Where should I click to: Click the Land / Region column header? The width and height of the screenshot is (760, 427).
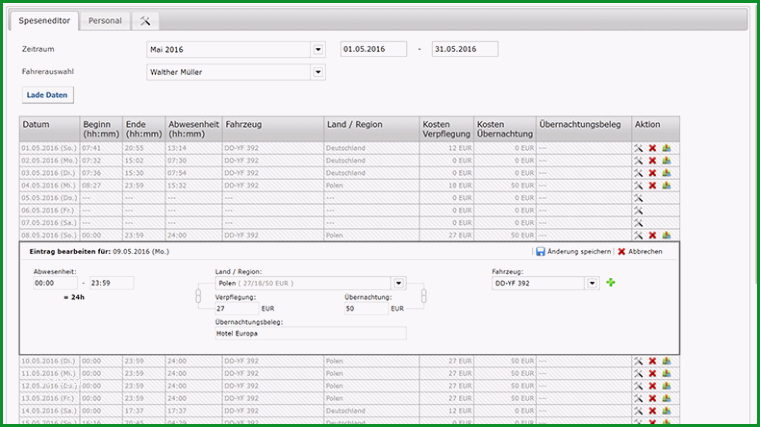[x=371, y=129]
